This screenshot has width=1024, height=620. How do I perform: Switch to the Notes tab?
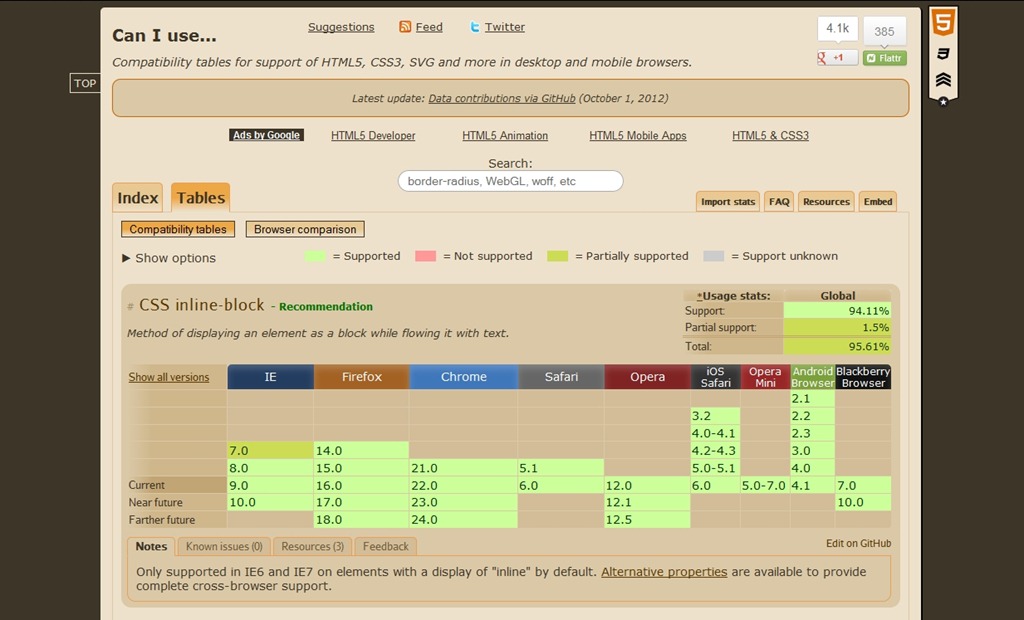pos(151,546)
